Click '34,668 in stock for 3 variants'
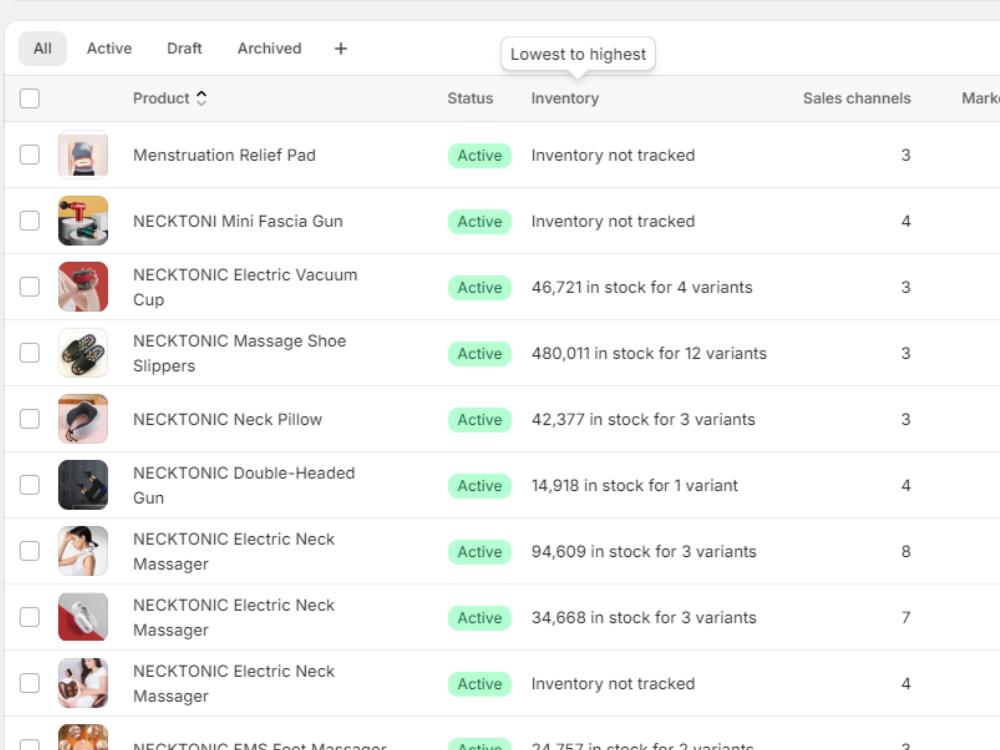 pyautogui.click(x=644, y=617)
